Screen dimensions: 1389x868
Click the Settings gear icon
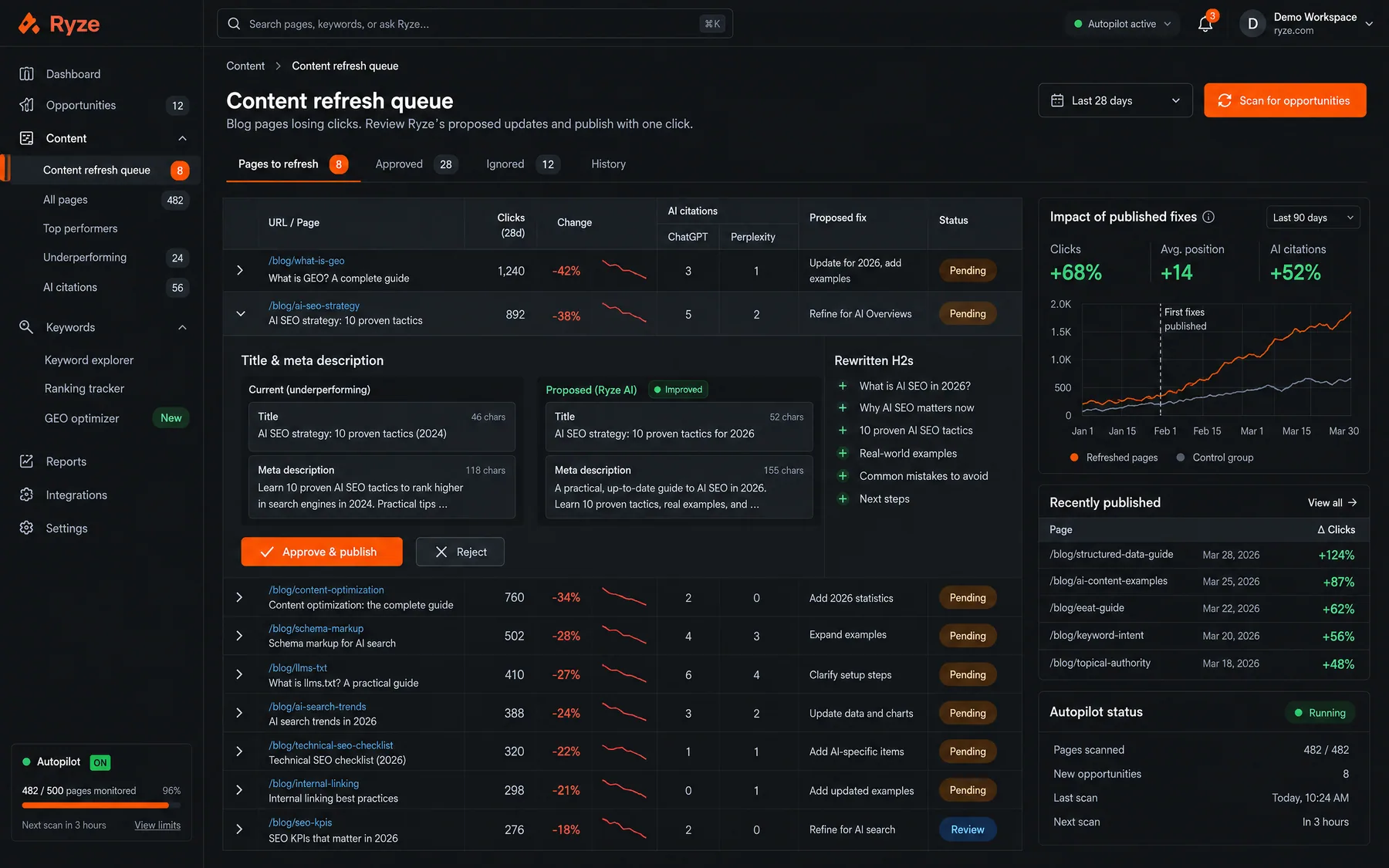coord(26,528)
